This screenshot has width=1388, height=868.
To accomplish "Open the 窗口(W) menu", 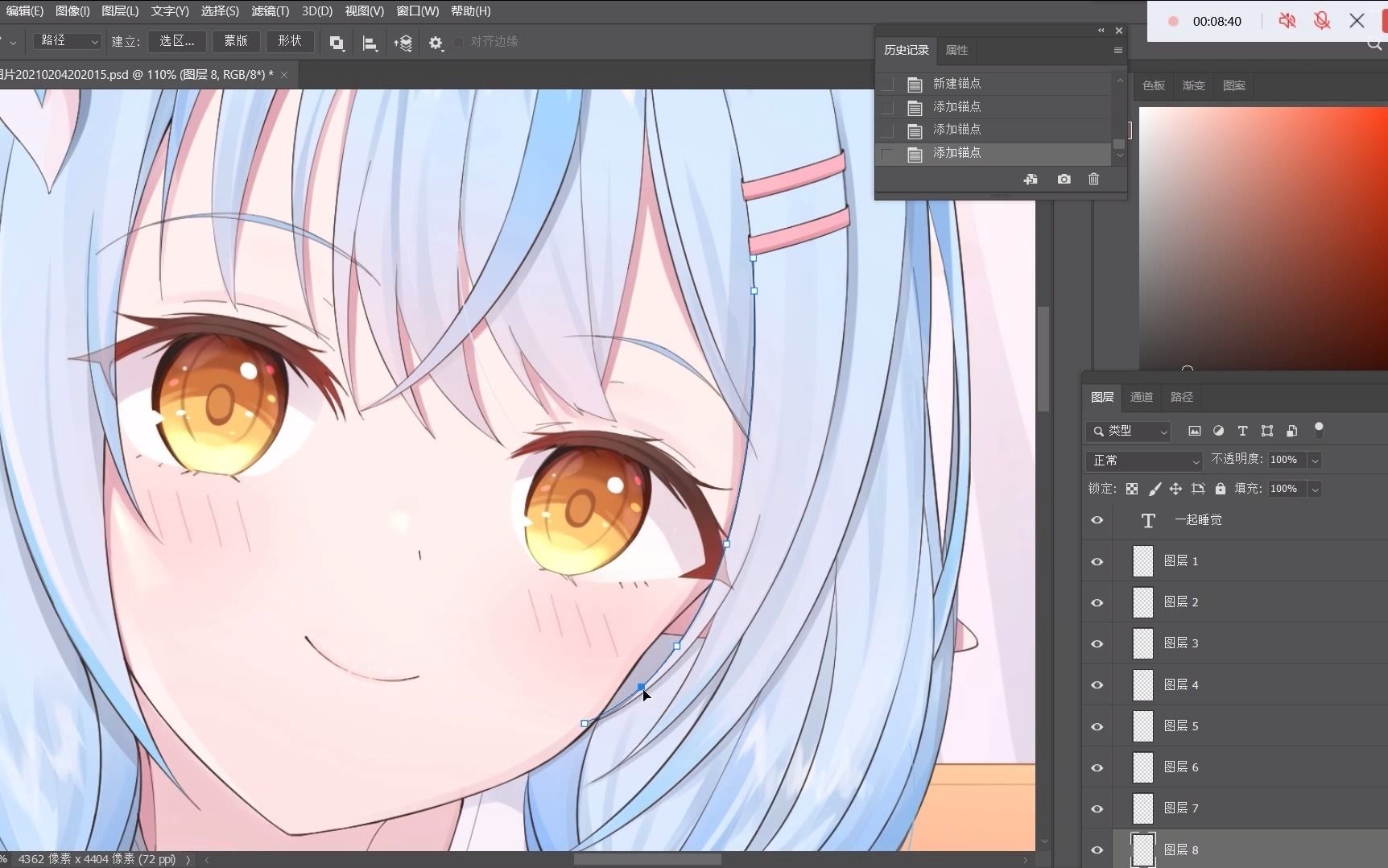I will [x=417, y=11].
